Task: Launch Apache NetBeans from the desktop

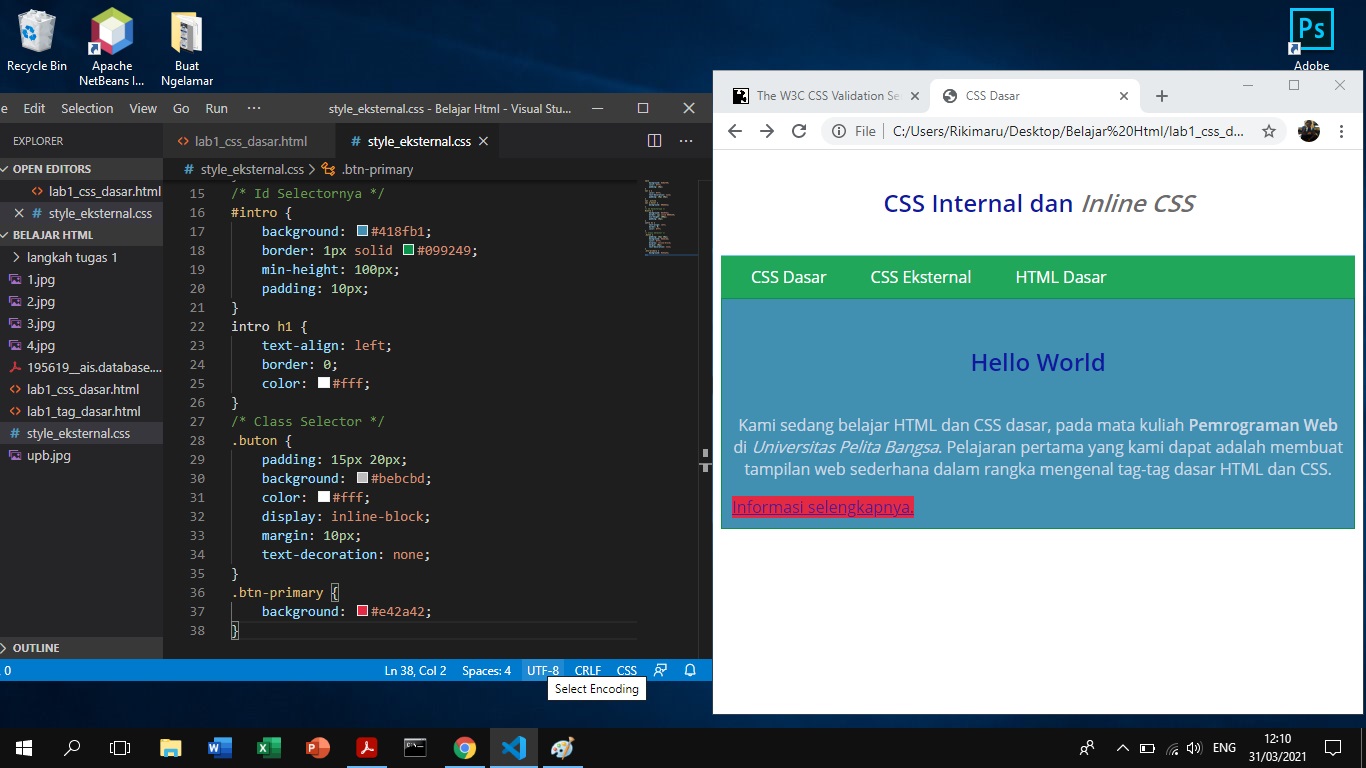Action: click(x=110, y=30)
